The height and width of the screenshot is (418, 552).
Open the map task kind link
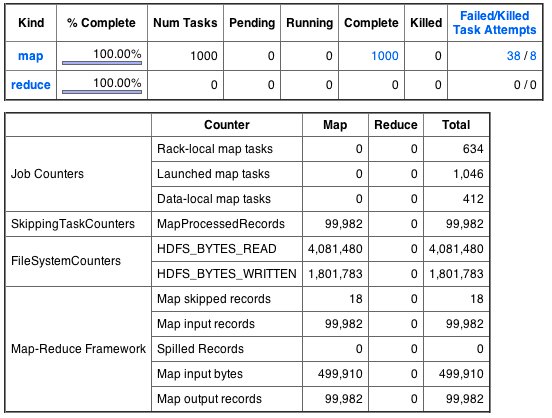coord(31,56)
